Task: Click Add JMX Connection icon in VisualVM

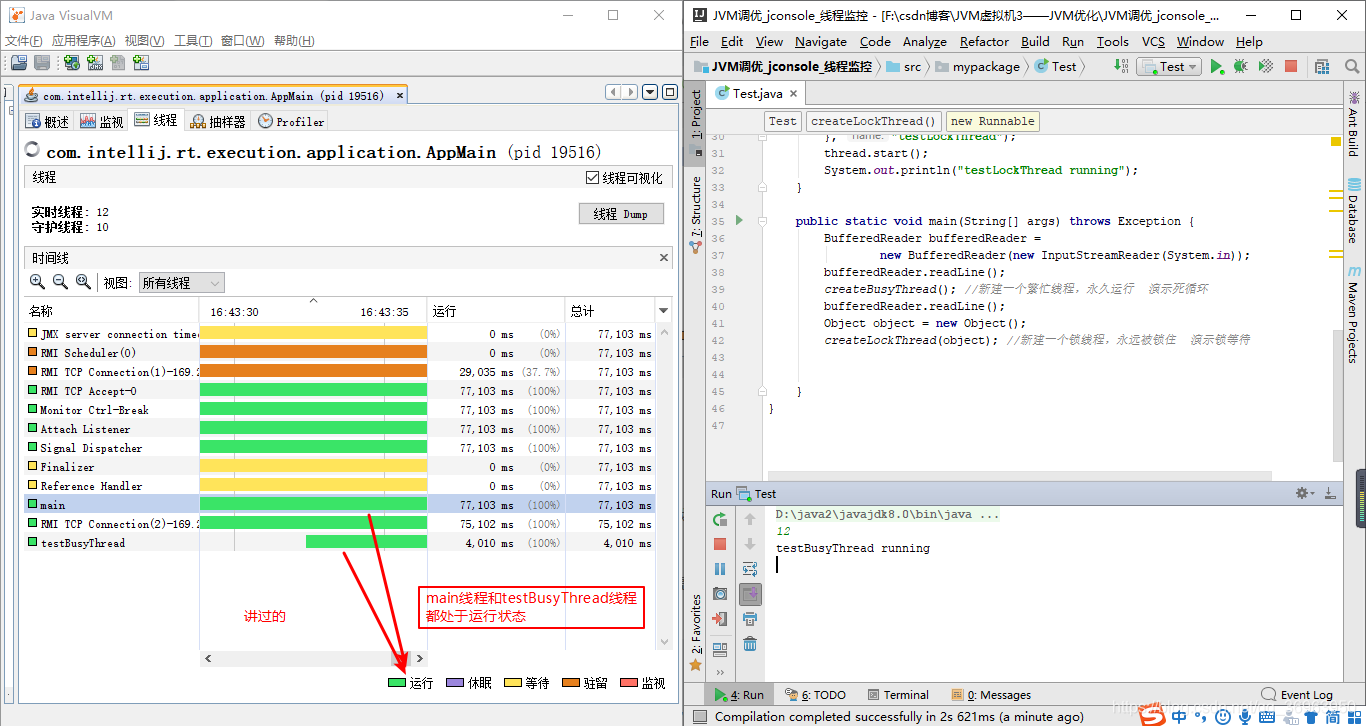Action: (x=95, y=63)
